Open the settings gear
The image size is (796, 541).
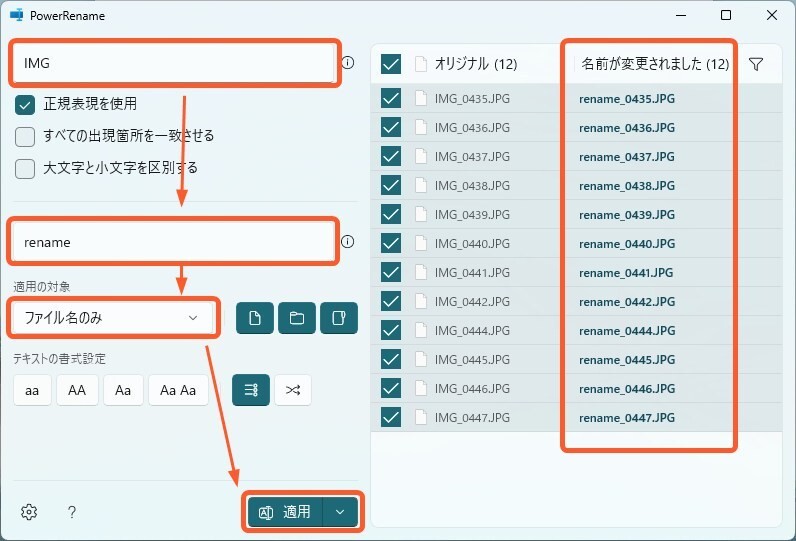(x=29, y=512)
